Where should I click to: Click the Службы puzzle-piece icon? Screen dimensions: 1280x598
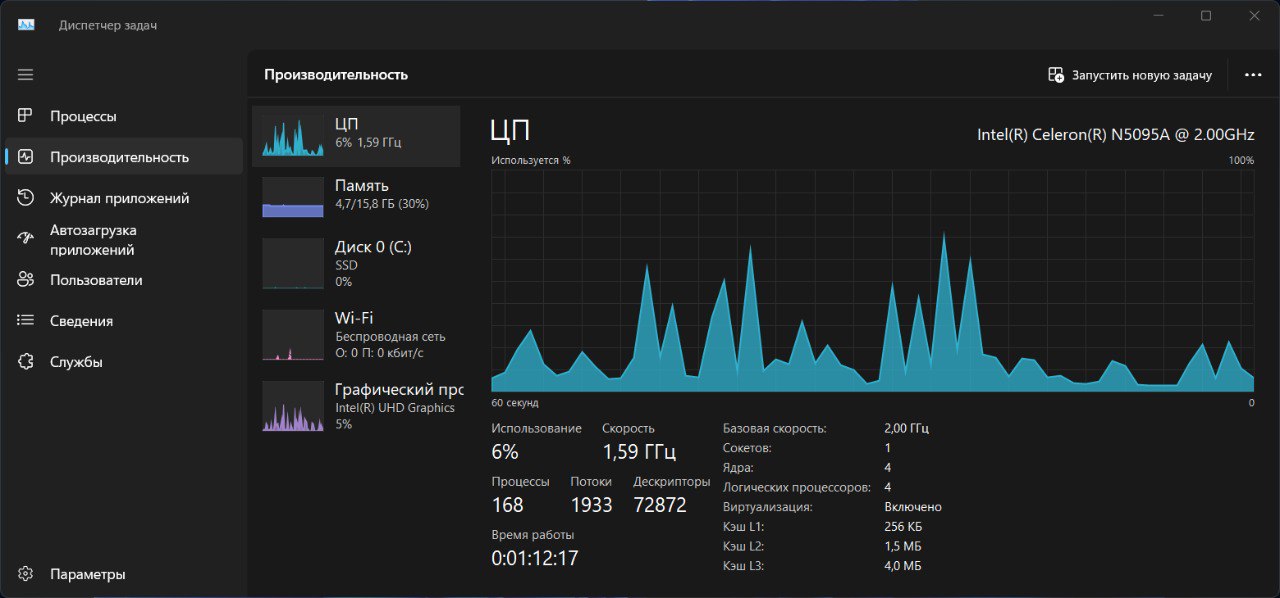point(26,362)
